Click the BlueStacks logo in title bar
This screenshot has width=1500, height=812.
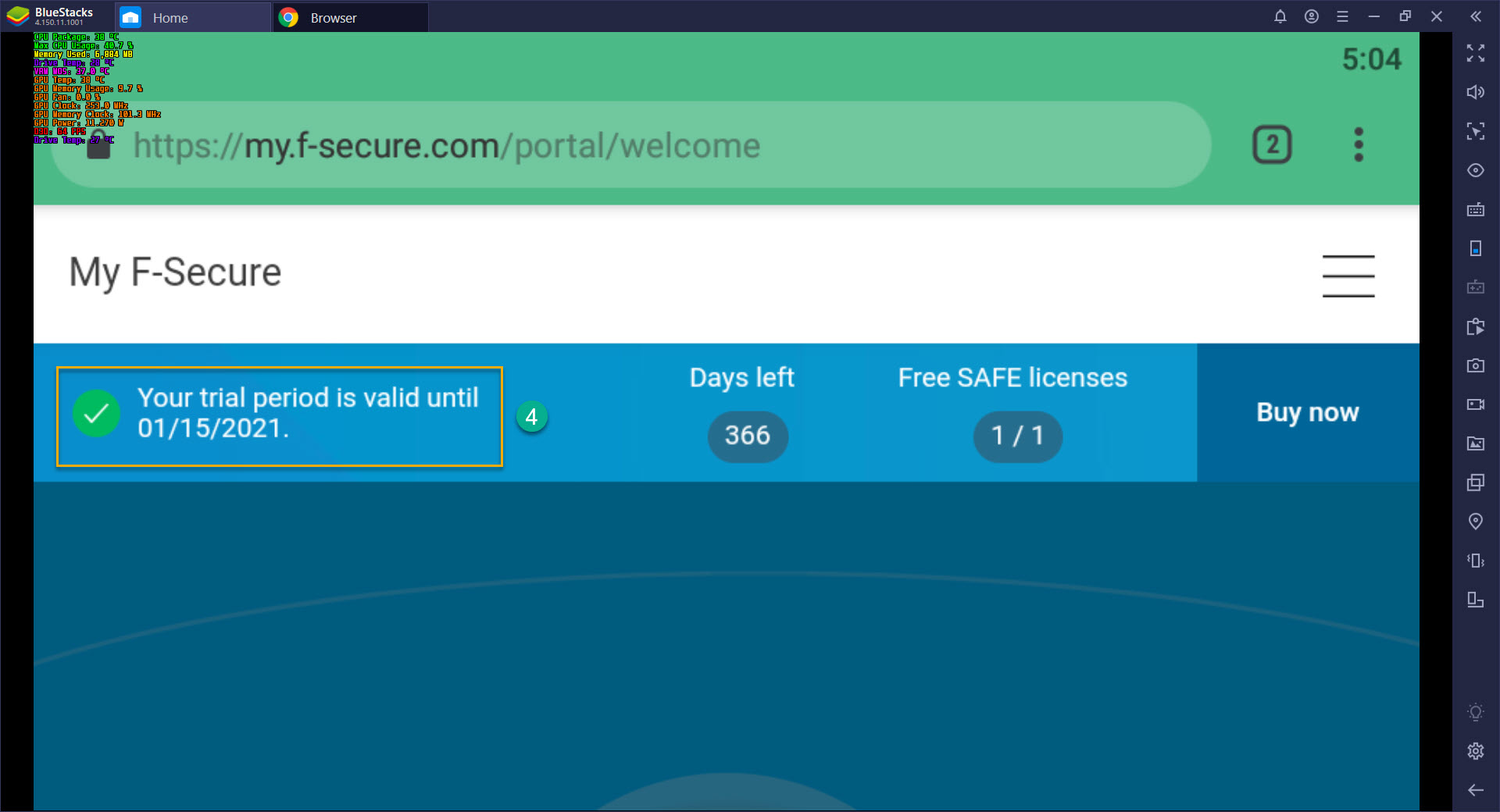pyautogui.click(x=17, y=16)
